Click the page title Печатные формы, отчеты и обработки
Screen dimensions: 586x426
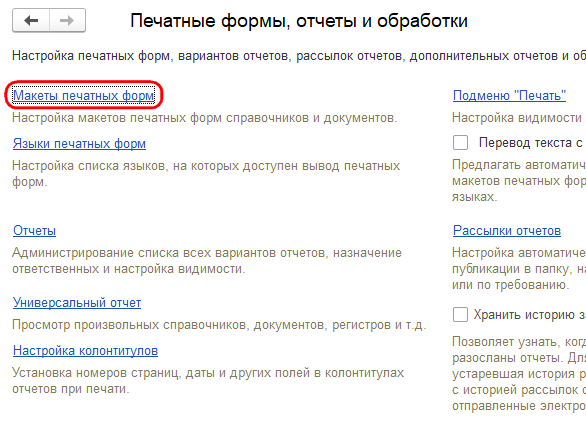click(x=299, y=21)
